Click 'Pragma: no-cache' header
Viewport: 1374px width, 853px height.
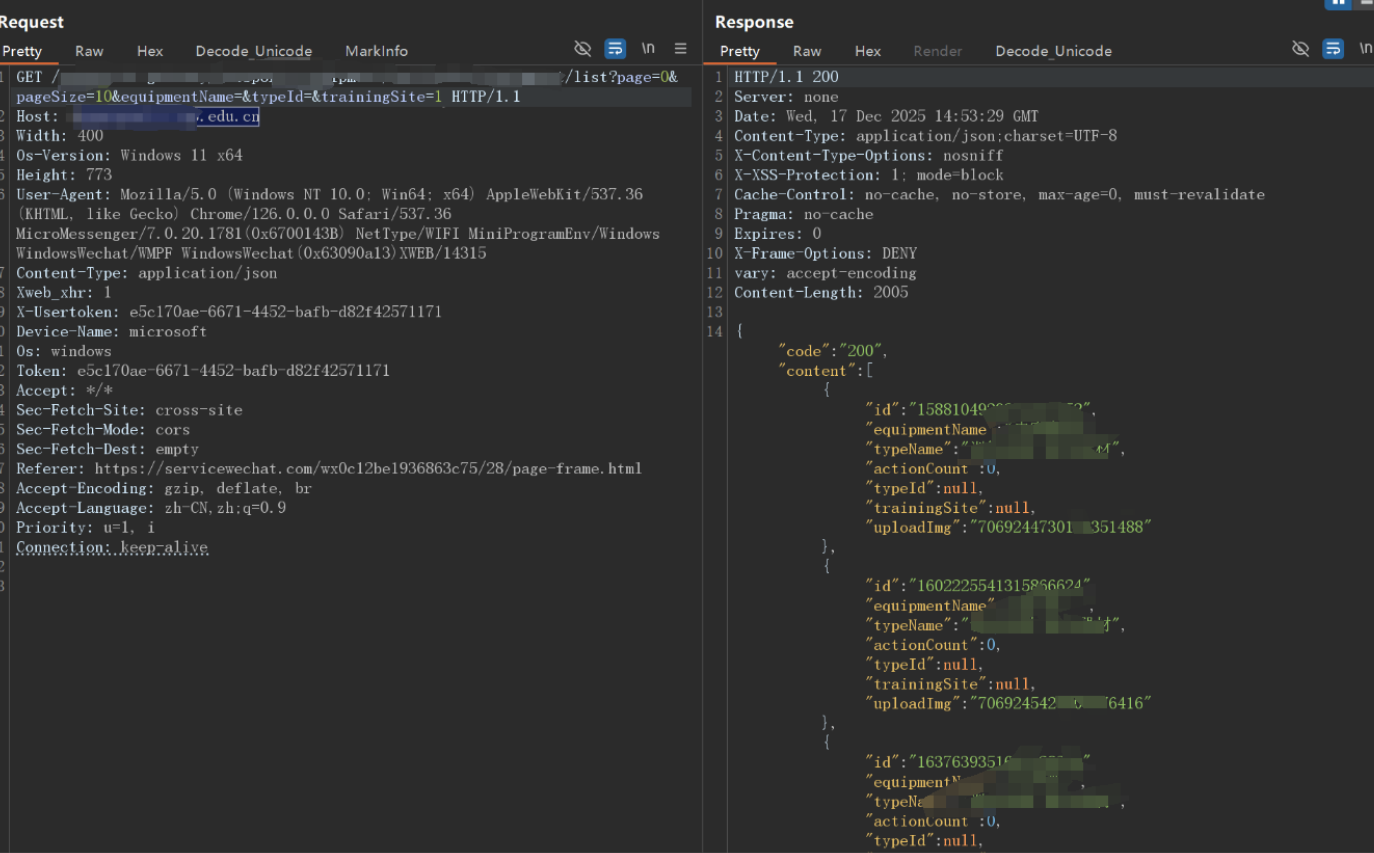803,214
